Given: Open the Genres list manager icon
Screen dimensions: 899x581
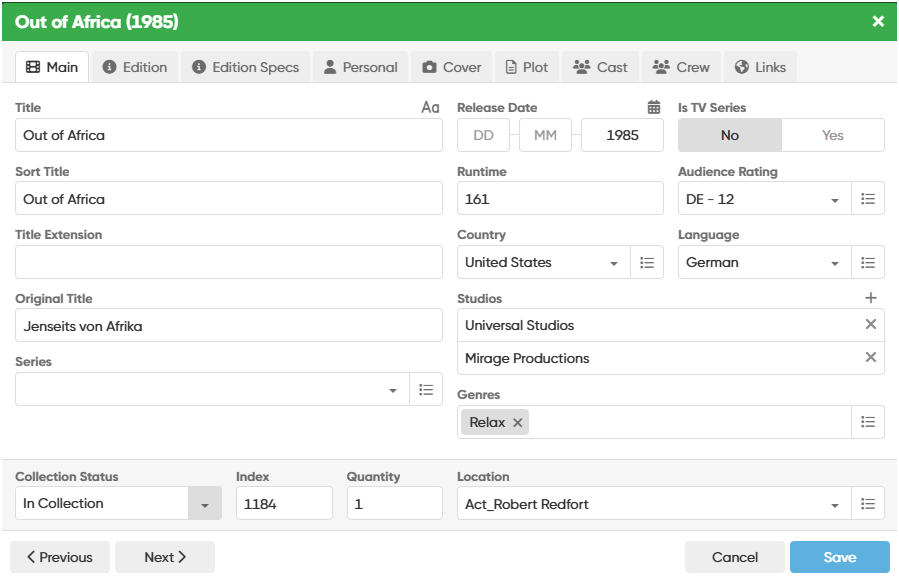Looking at the screenshot, I should tap(867, 422).
